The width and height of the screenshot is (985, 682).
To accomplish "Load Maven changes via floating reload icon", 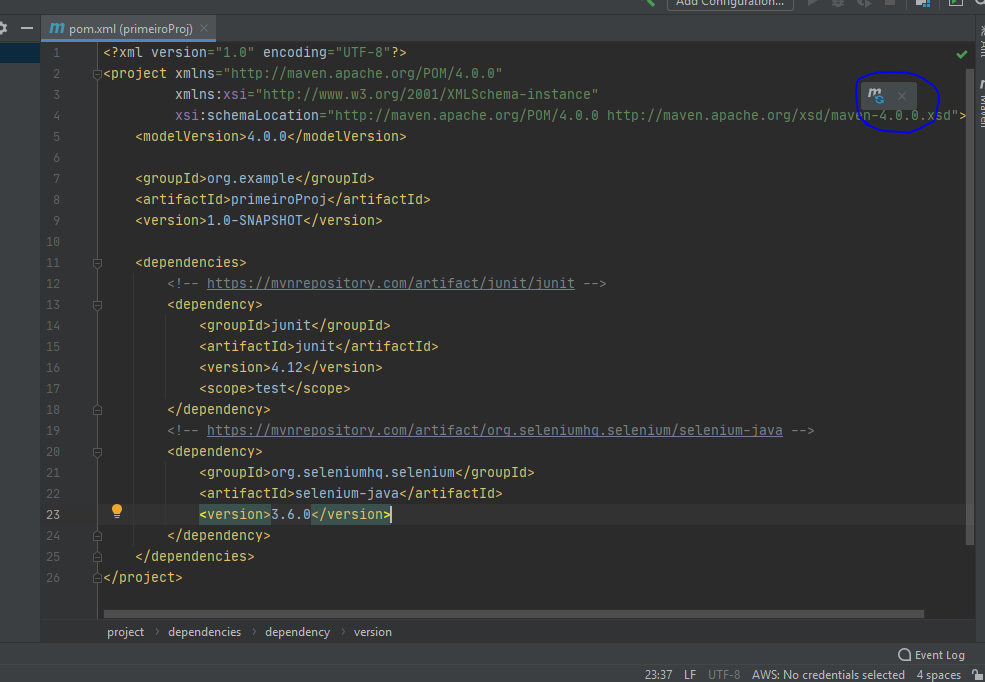I will point(873,95).
